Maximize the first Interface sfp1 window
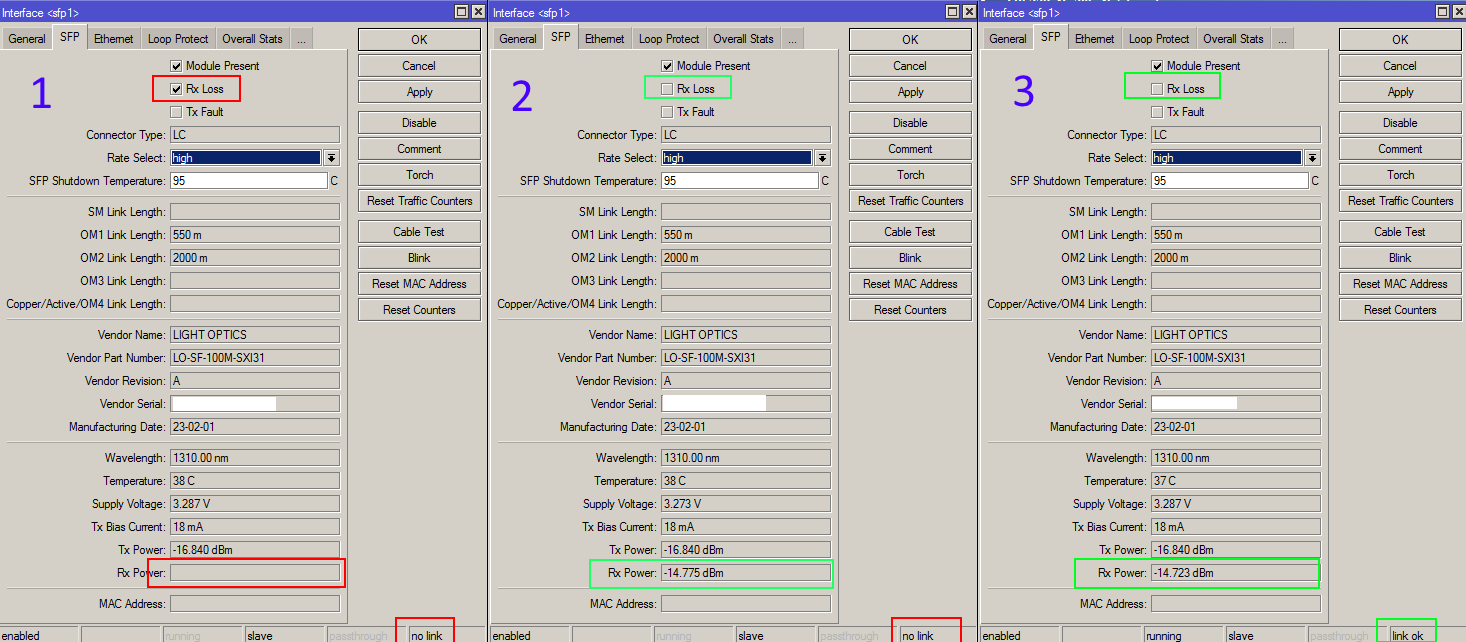This screenshot has height=642, width=1466. [461, 11]
